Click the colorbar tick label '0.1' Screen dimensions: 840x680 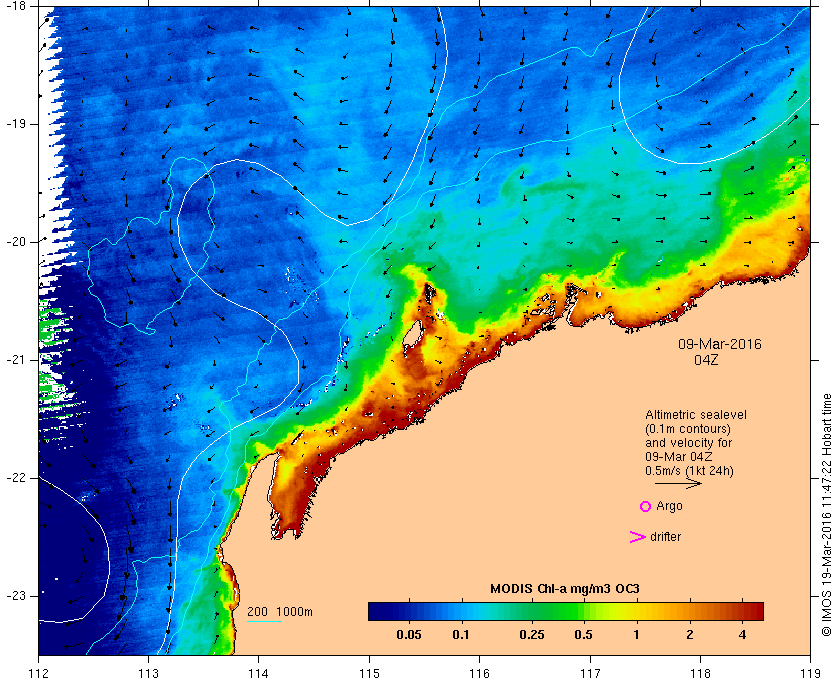pos(461,635)
